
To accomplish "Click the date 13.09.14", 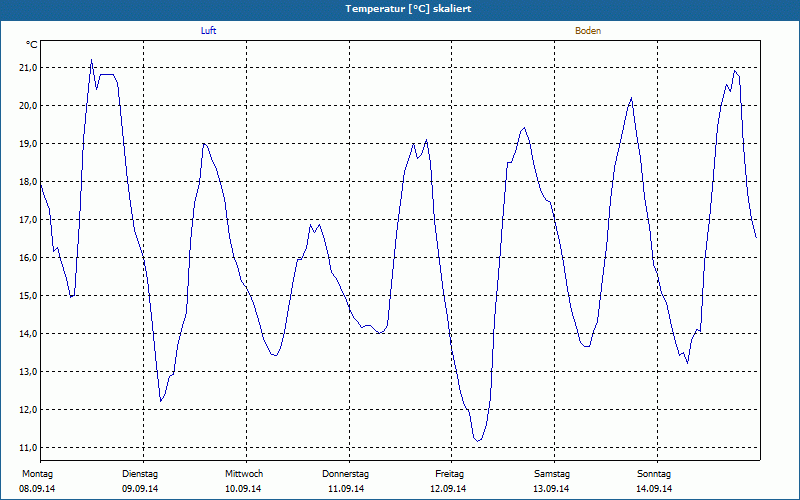I will (551, 489).
